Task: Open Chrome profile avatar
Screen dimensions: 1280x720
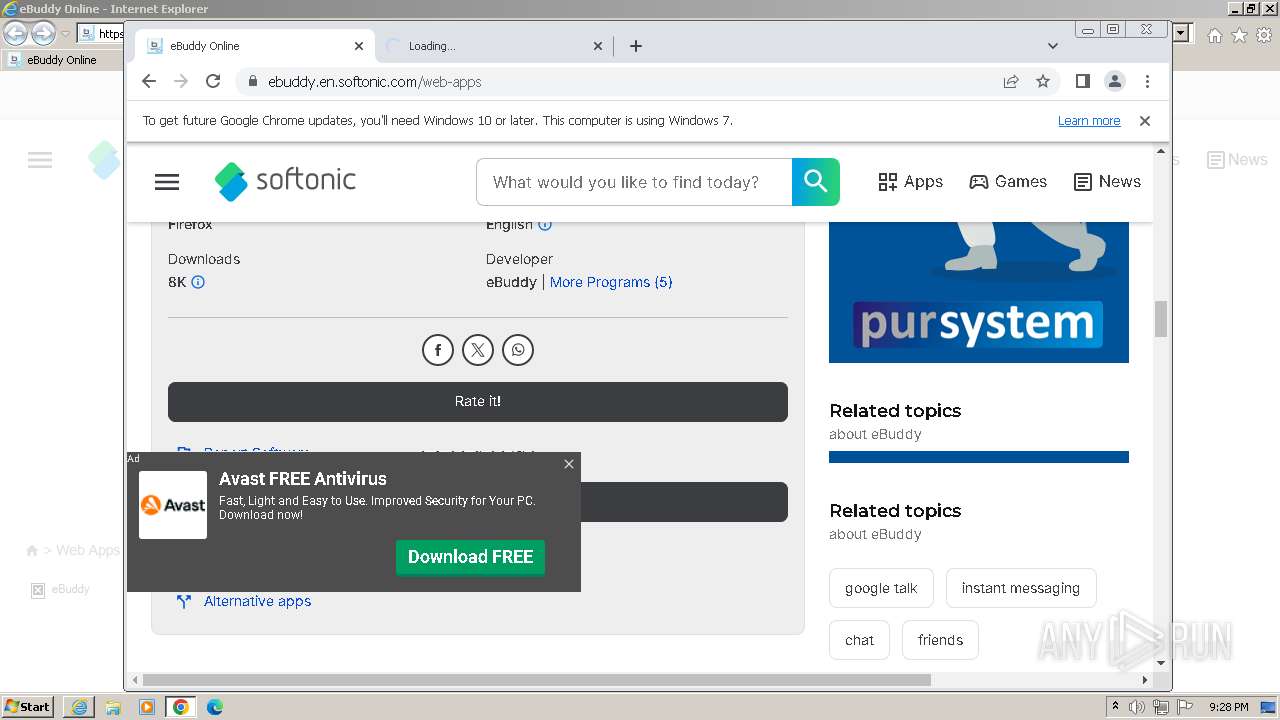Action: click(1115, 81)
